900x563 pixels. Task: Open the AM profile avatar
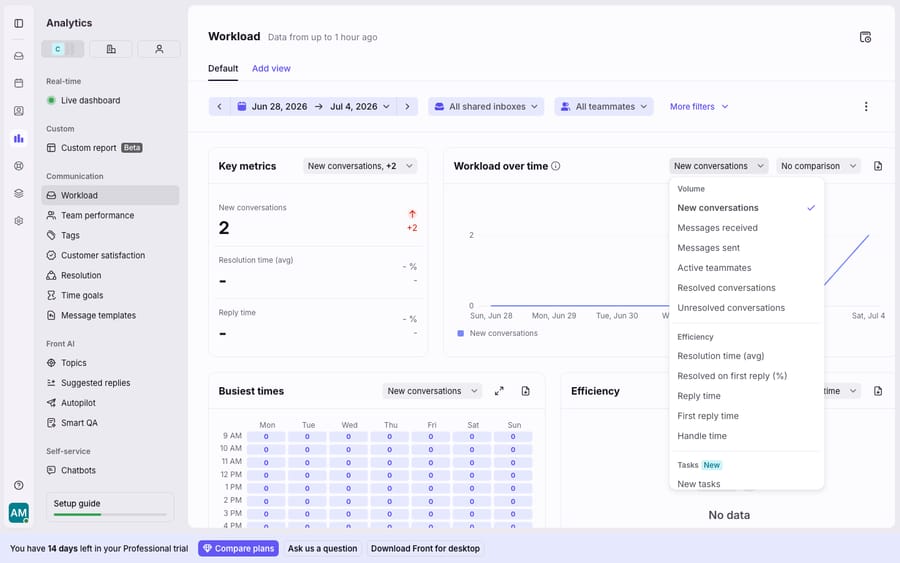19,513
